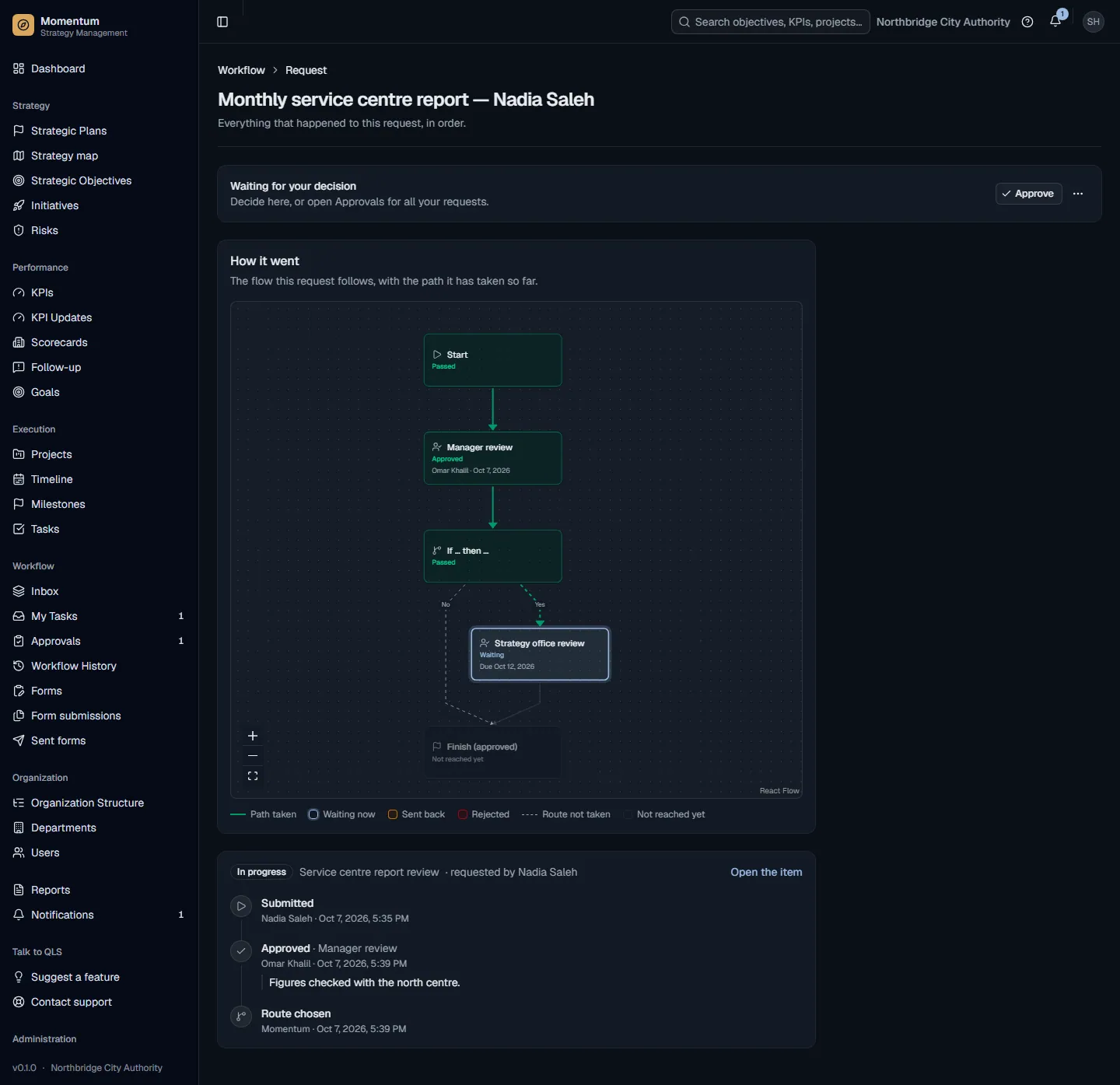
Task: Open the KPIs gauge item
Action: tap(99, 292)
